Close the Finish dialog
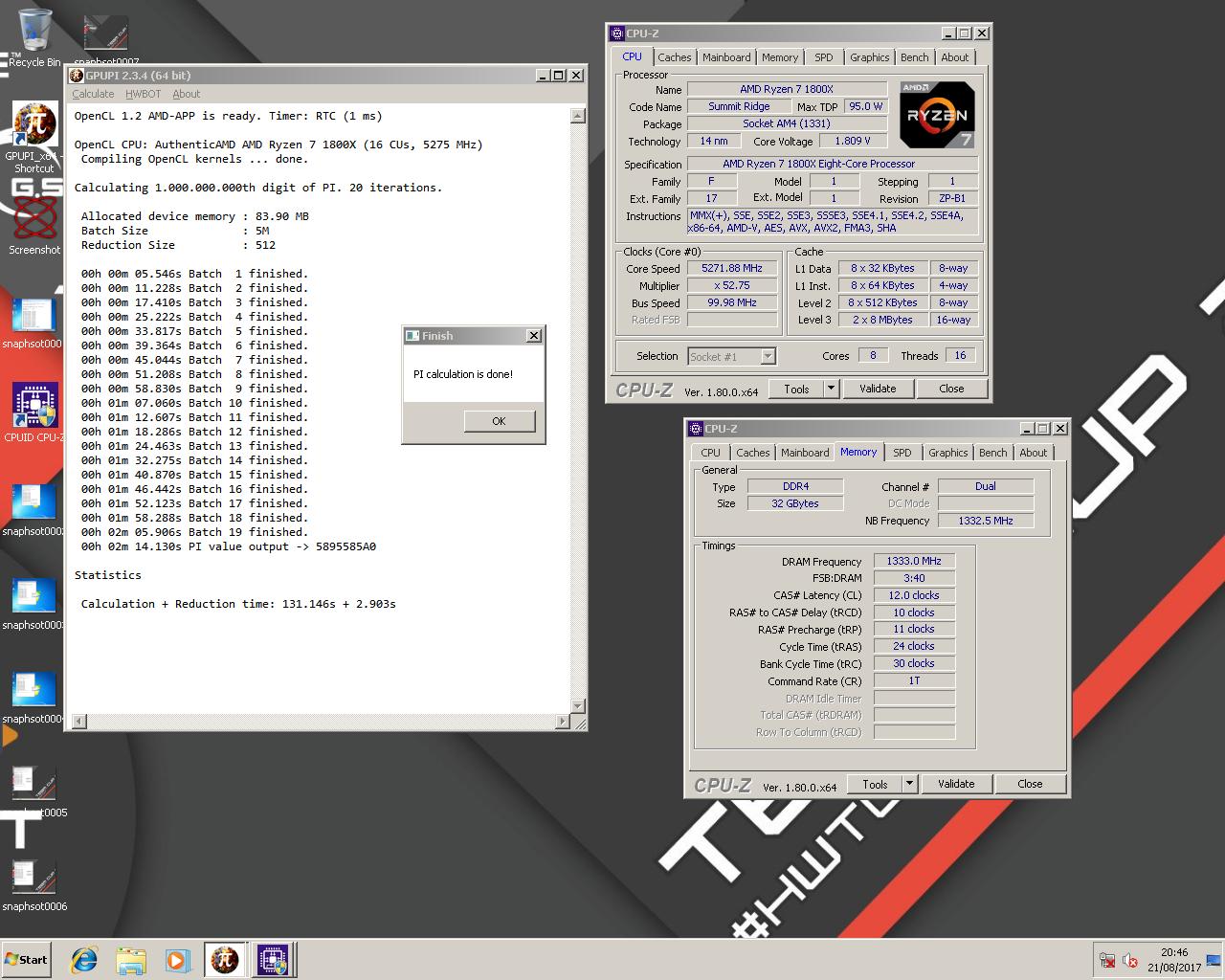The height and width of the screenshot is (980, 1225). tap(534, 336)
